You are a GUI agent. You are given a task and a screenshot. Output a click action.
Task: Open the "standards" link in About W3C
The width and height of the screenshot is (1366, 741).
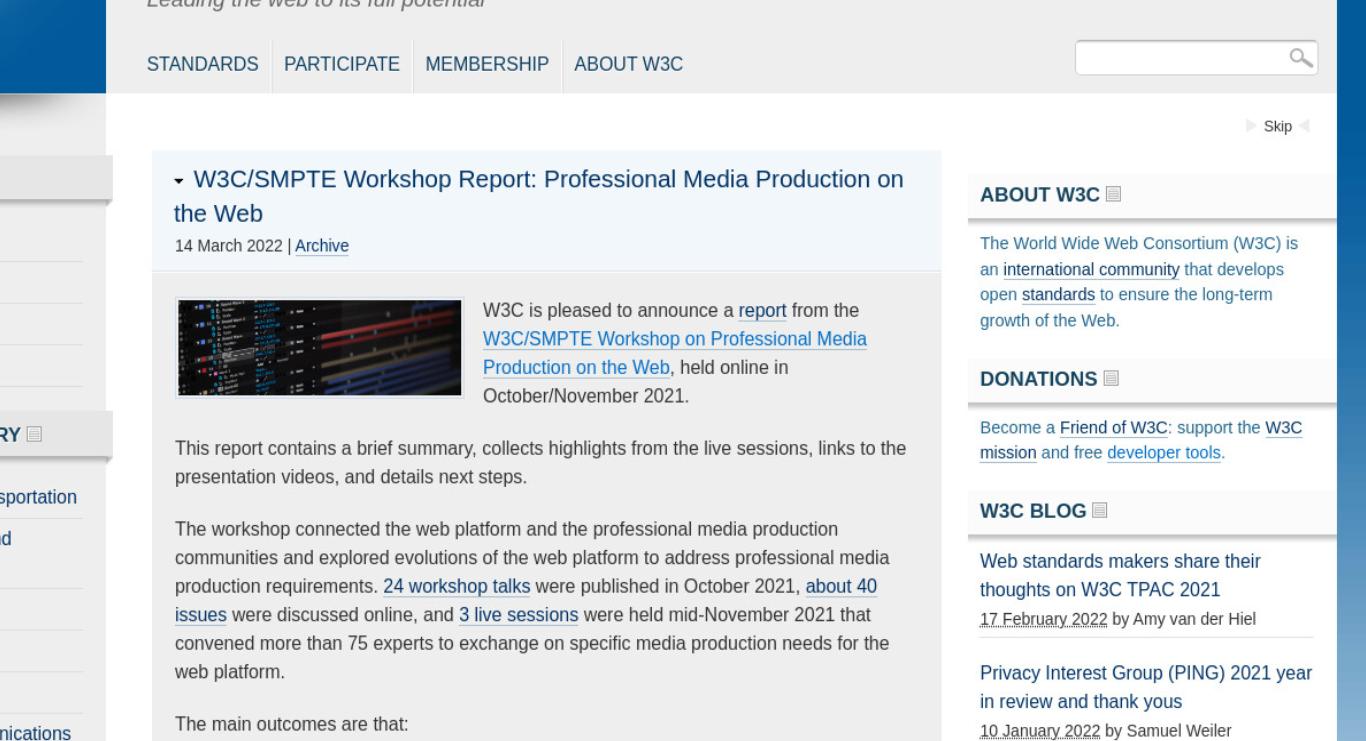[x=1058, y=296]
